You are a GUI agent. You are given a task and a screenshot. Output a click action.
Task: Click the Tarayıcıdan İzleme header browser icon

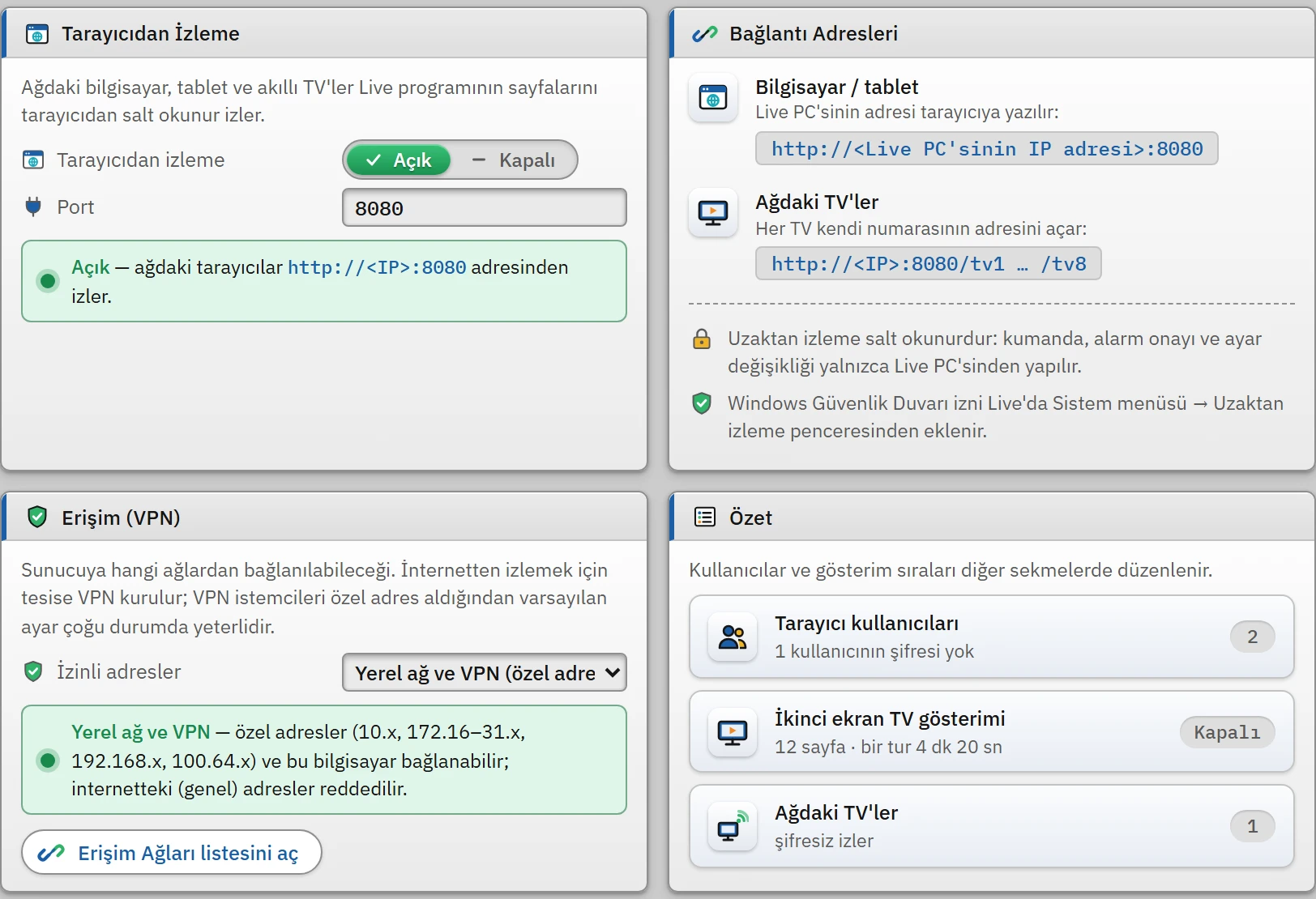(x=37, y=34)
